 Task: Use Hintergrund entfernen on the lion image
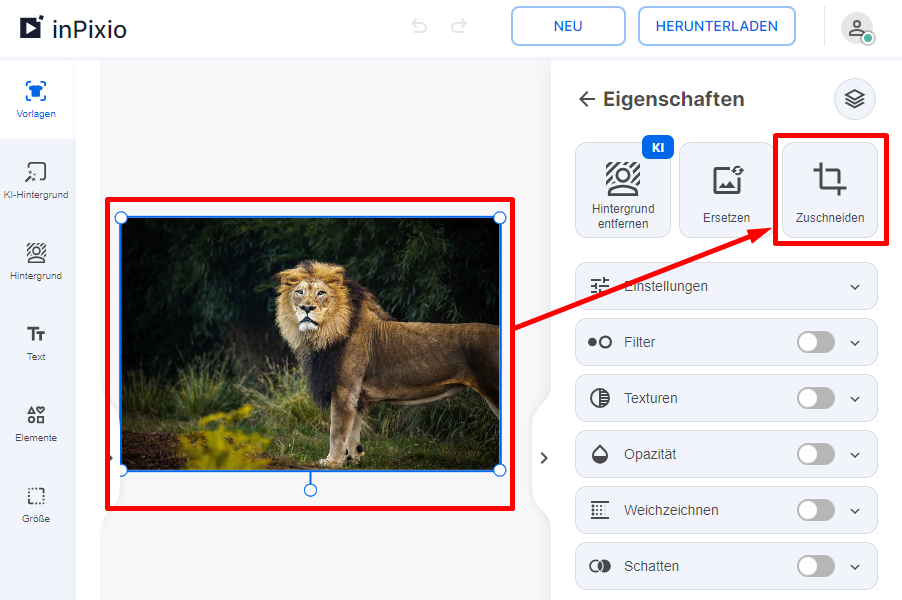click(623, 190)
